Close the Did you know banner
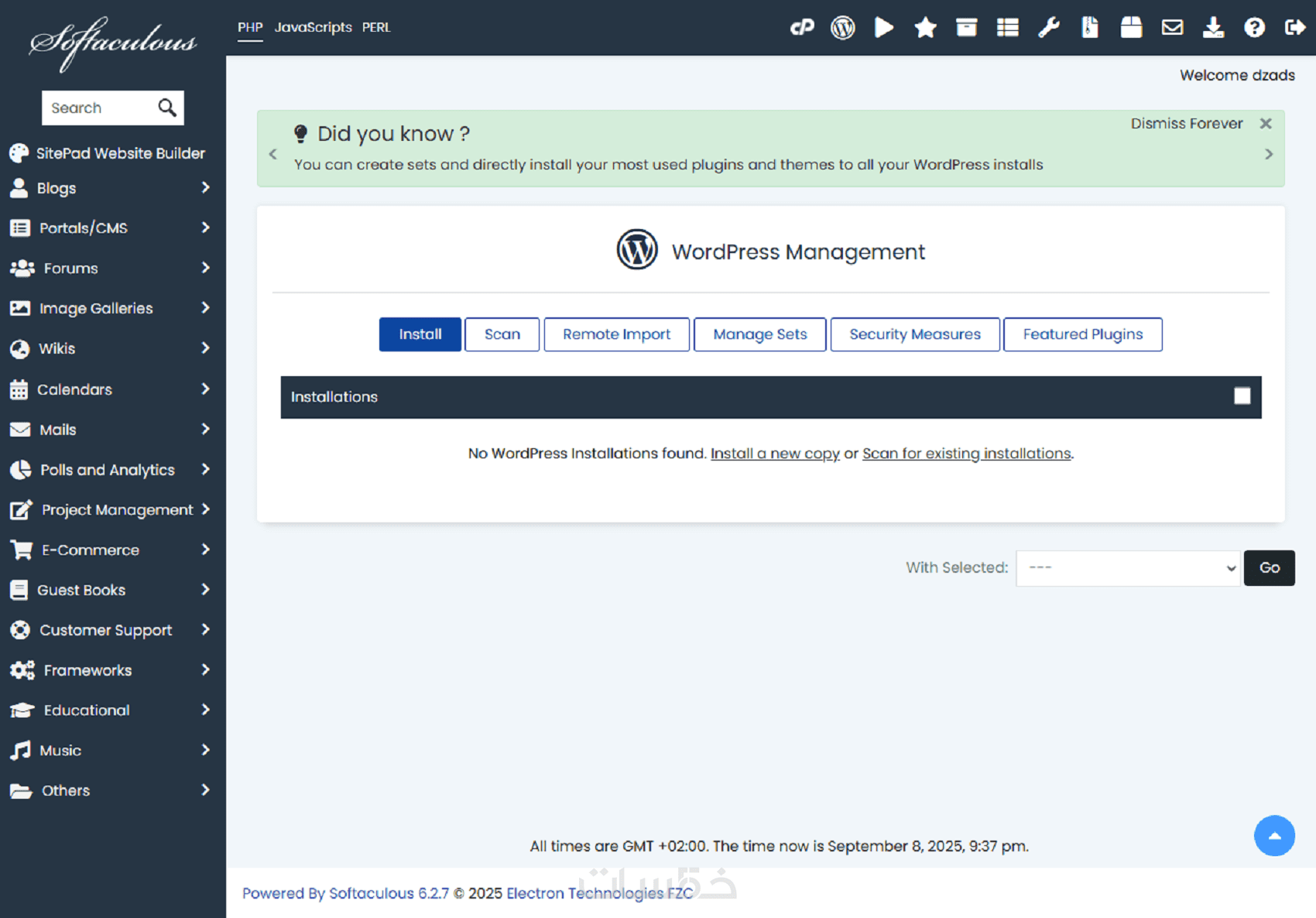This screenshot has height=918, width=1316. point(1266,124)
